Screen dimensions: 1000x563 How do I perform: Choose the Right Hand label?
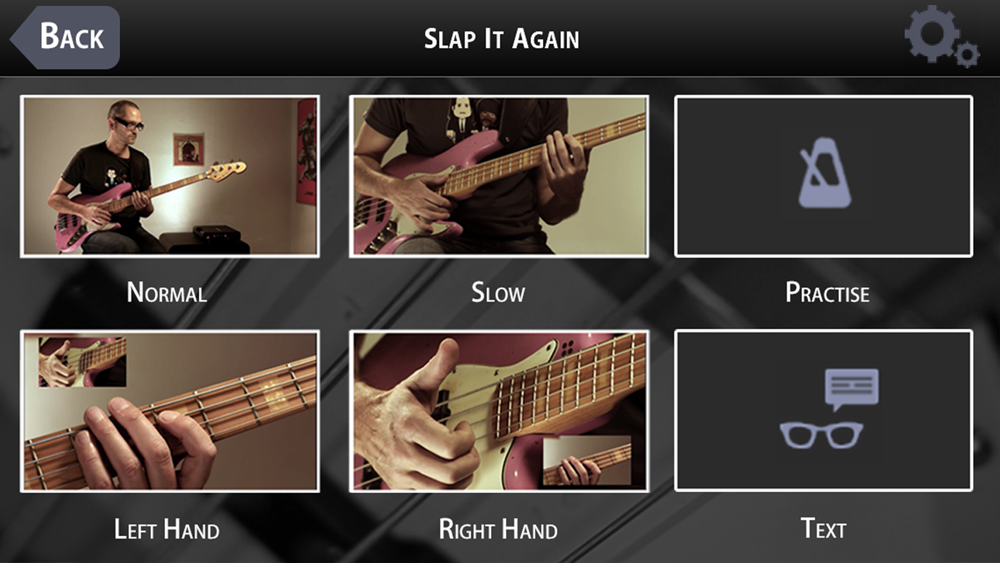pos(498,529)
